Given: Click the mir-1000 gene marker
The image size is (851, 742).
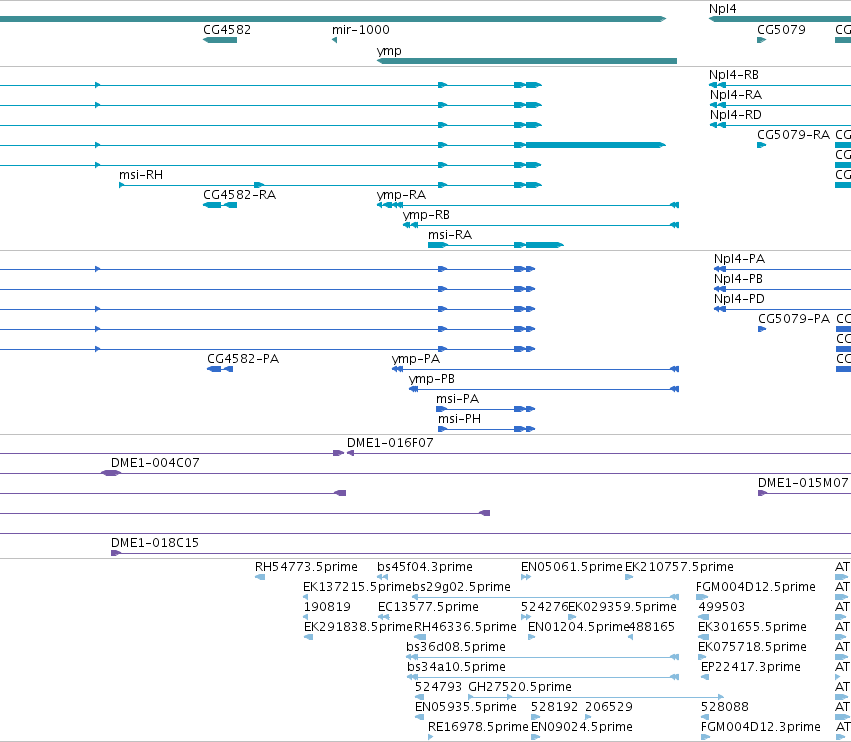Looking at the screenshot, I should 334,40.
